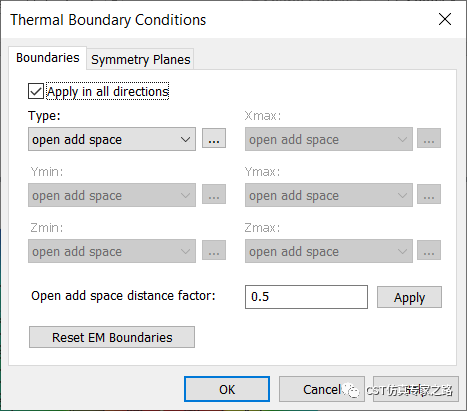The height and width of the screenshot is (411, 467).
Task: Switch to the Symmetry Planes tab
Action: [x=140, y=60]
